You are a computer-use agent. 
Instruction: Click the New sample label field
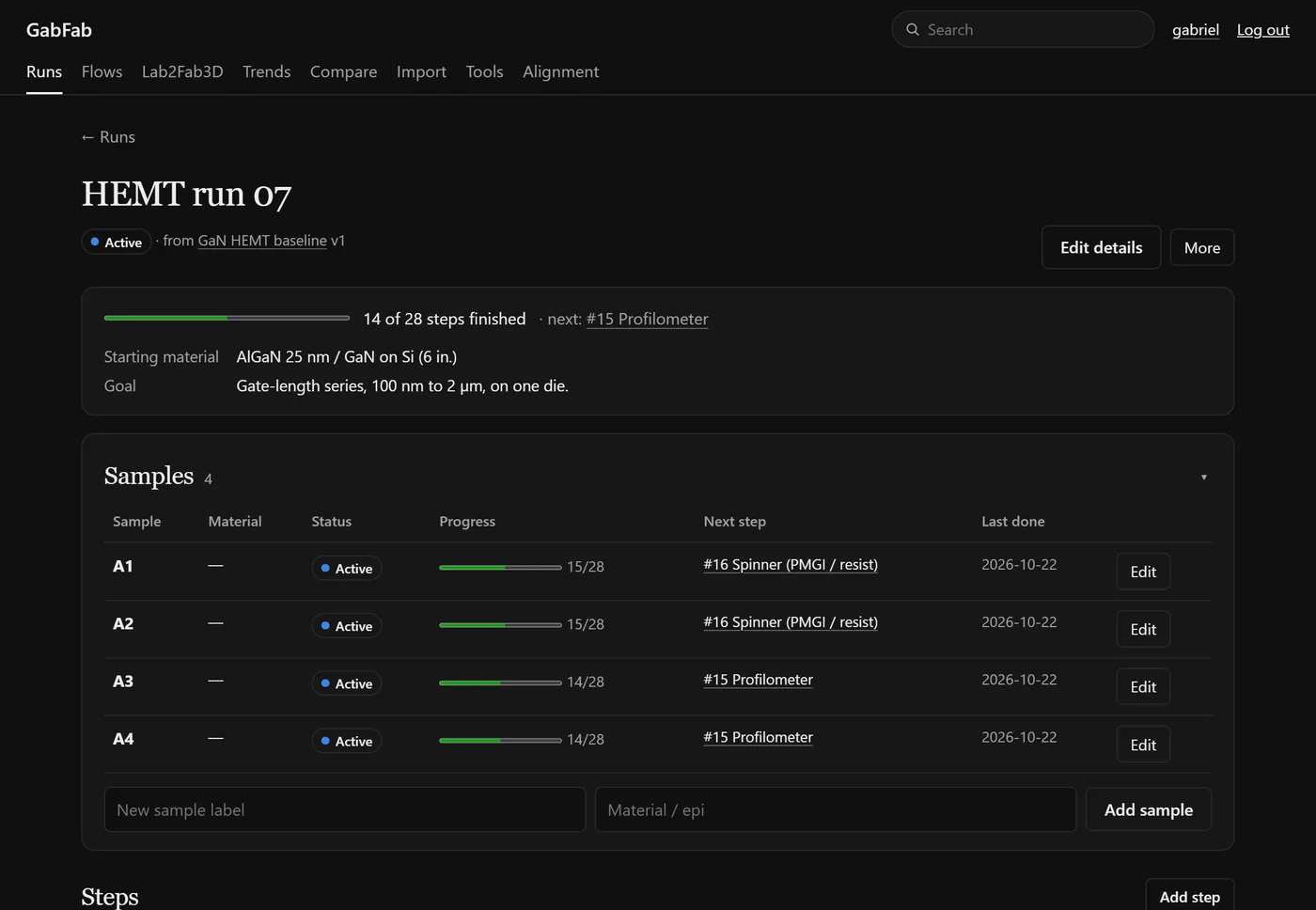click(345, 809)
